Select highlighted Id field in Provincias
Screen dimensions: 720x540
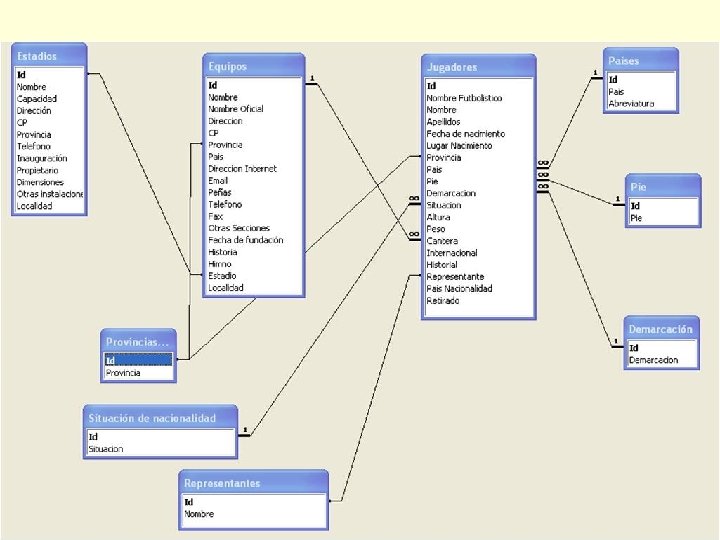click(139, 360)
